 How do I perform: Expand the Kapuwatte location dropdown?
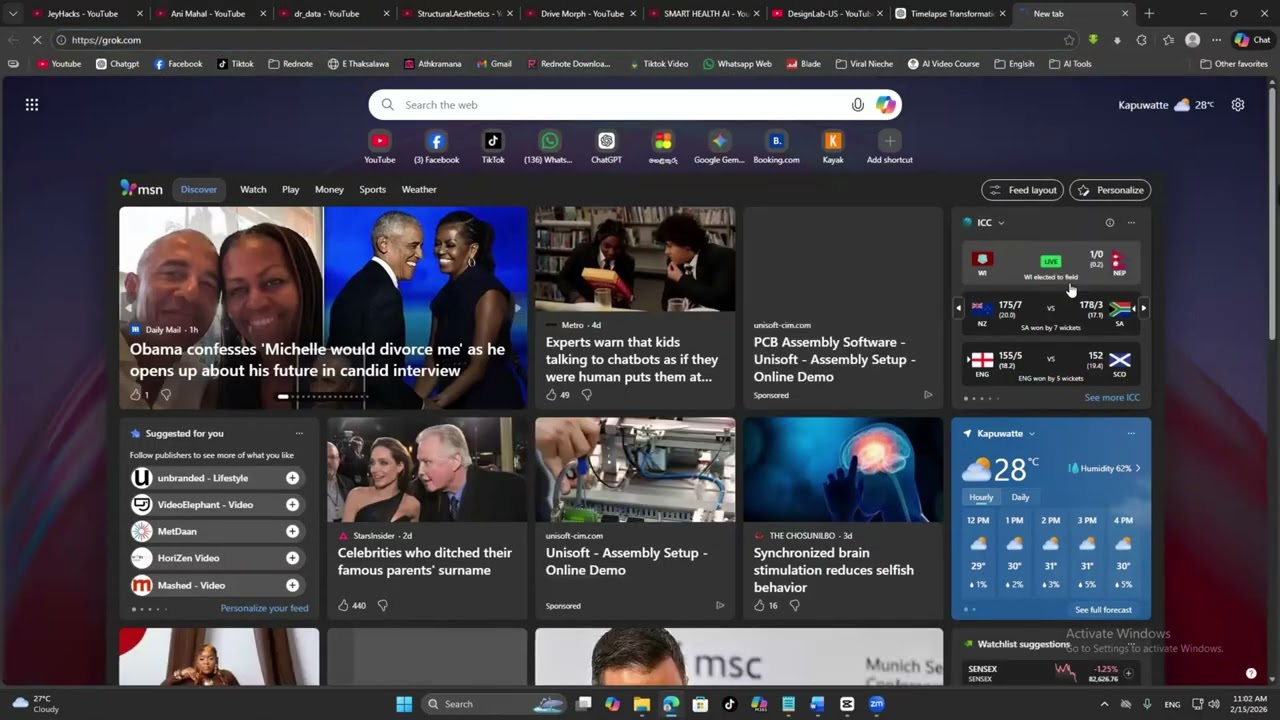(x=1032, y=434)
